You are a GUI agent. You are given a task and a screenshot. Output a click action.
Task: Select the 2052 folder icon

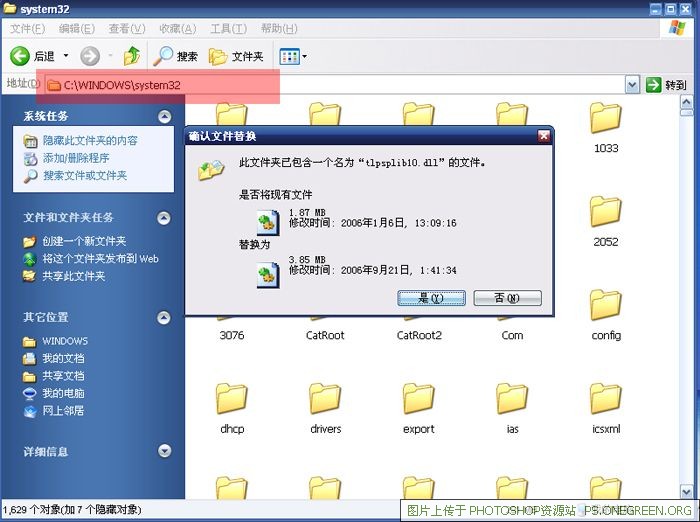coord(605,211)
